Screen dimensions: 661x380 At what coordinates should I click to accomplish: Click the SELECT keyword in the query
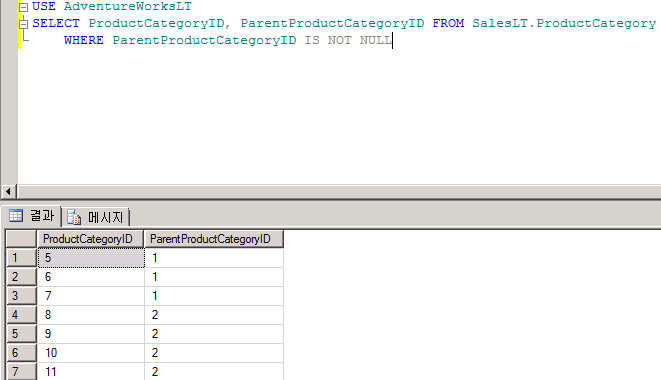[56, 23]
